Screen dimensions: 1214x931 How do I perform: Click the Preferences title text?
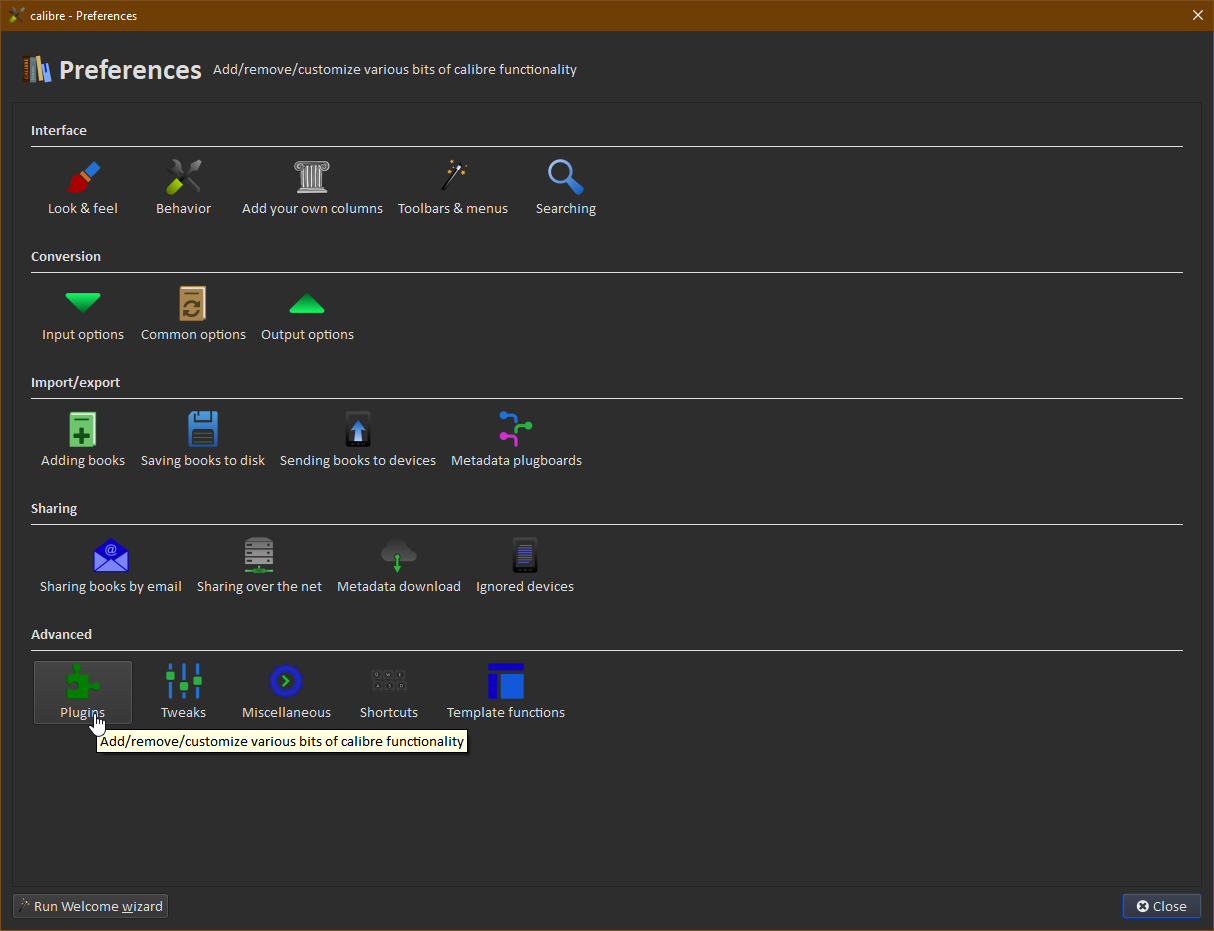click(x=130, y=70)
